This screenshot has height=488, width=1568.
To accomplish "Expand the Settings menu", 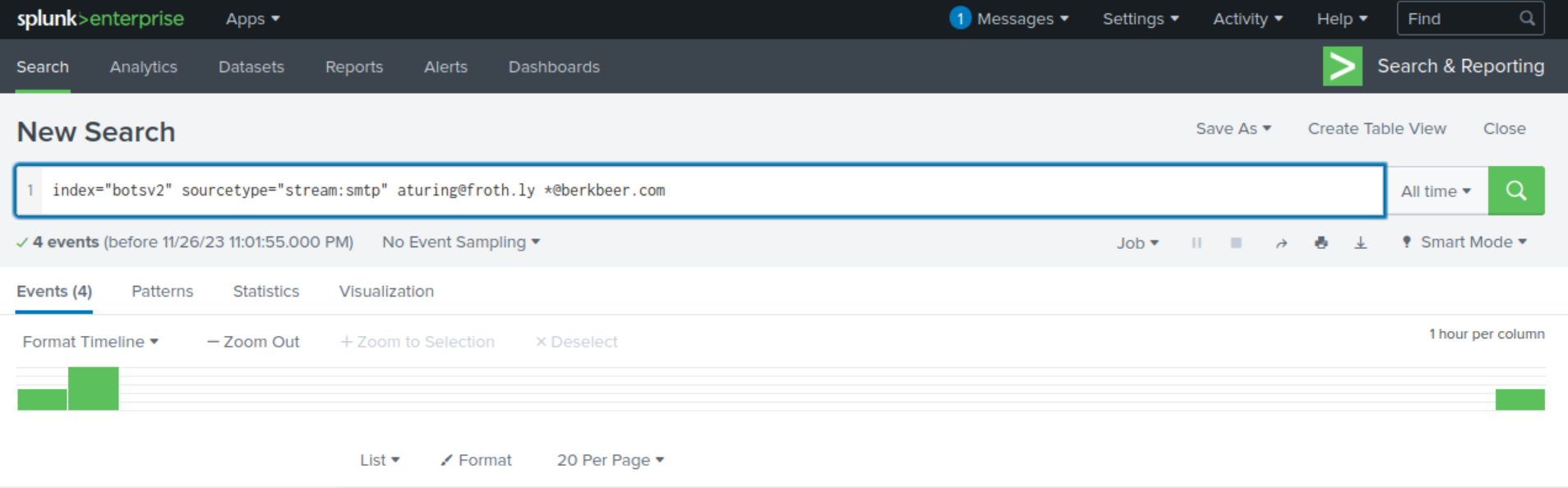I will (x=1141, y=19).
